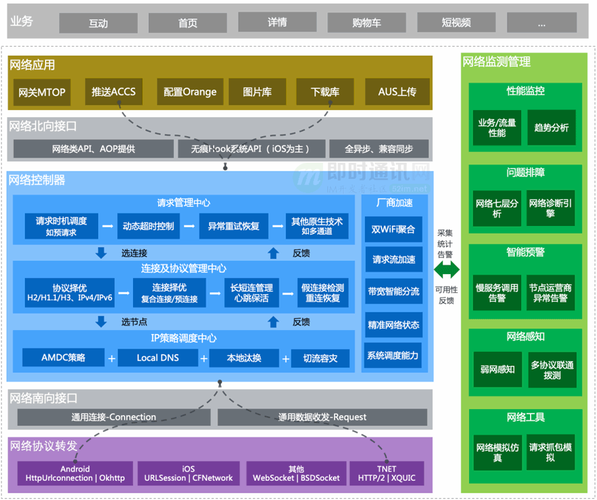Click the 业务/流量性能 box
Screen dimensions: 597x500
tap(497, 128)
